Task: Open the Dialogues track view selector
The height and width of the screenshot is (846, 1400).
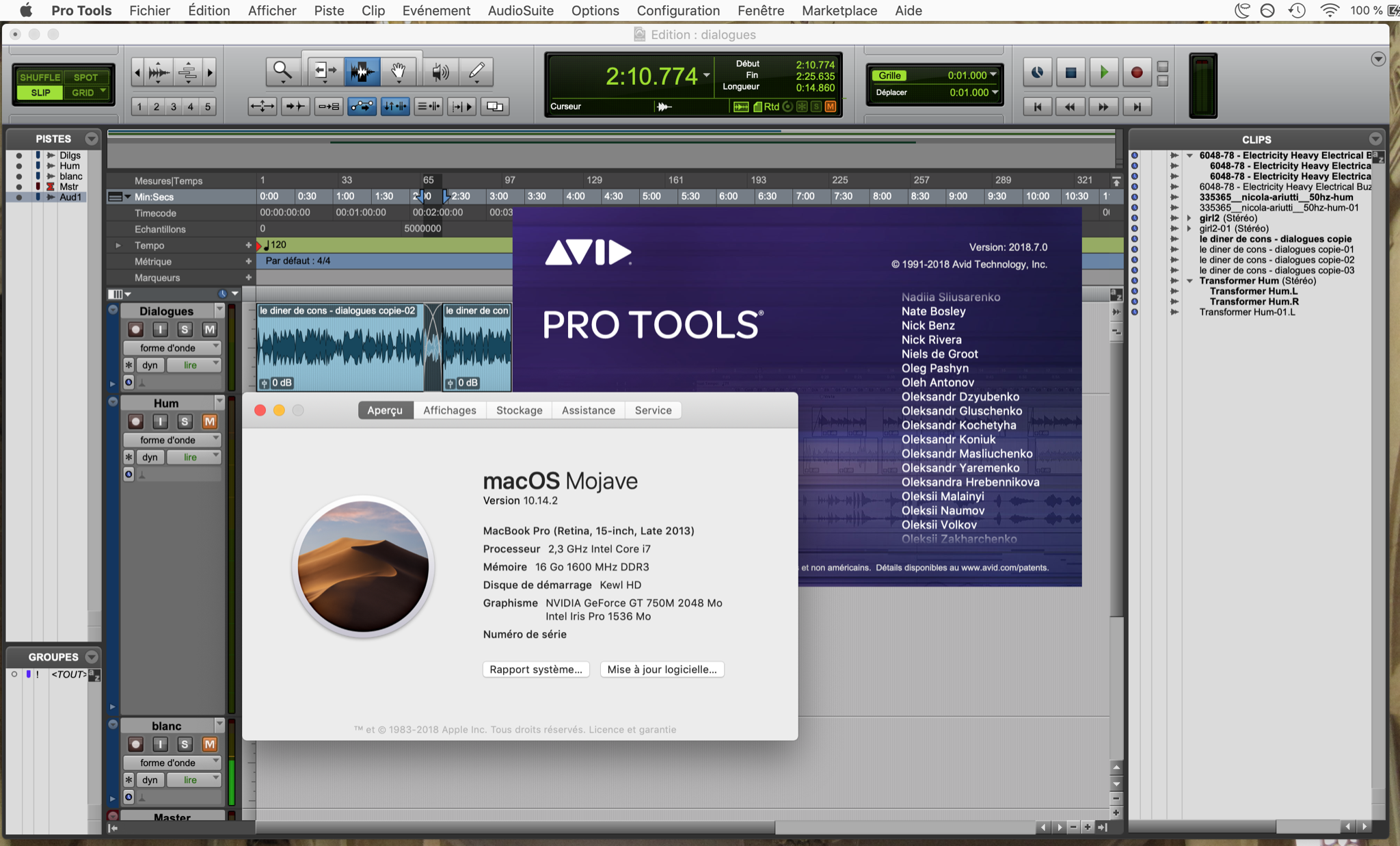Action: click(x=172, y=348)
